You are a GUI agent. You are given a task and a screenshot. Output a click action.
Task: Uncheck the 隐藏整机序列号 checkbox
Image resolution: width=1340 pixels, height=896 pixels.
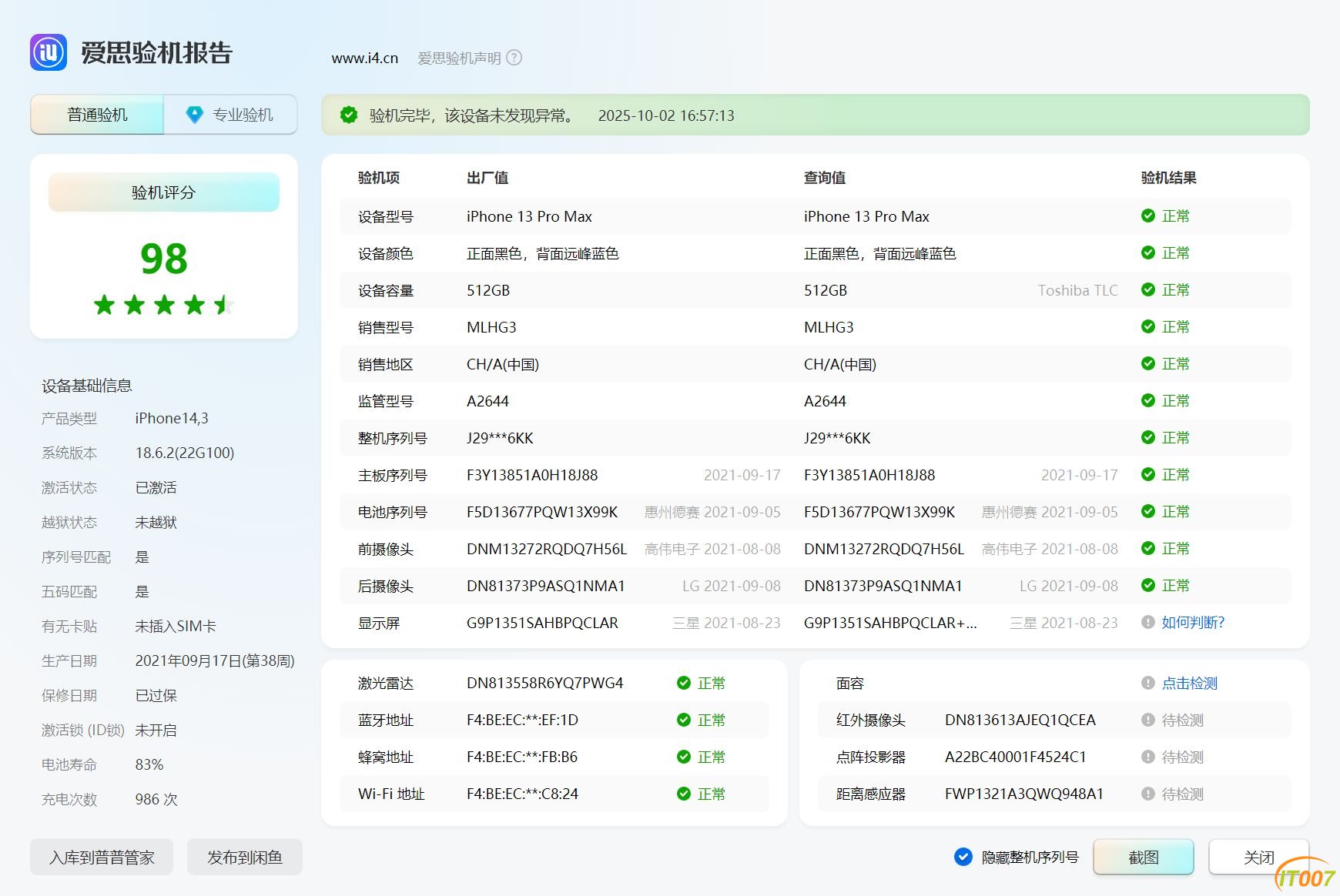click(x=963, y=857)
